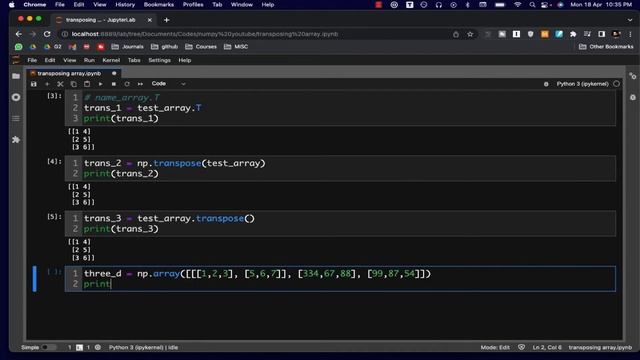
Task: Open Chrome extensions puzzle icon
Action: point(573,34)
